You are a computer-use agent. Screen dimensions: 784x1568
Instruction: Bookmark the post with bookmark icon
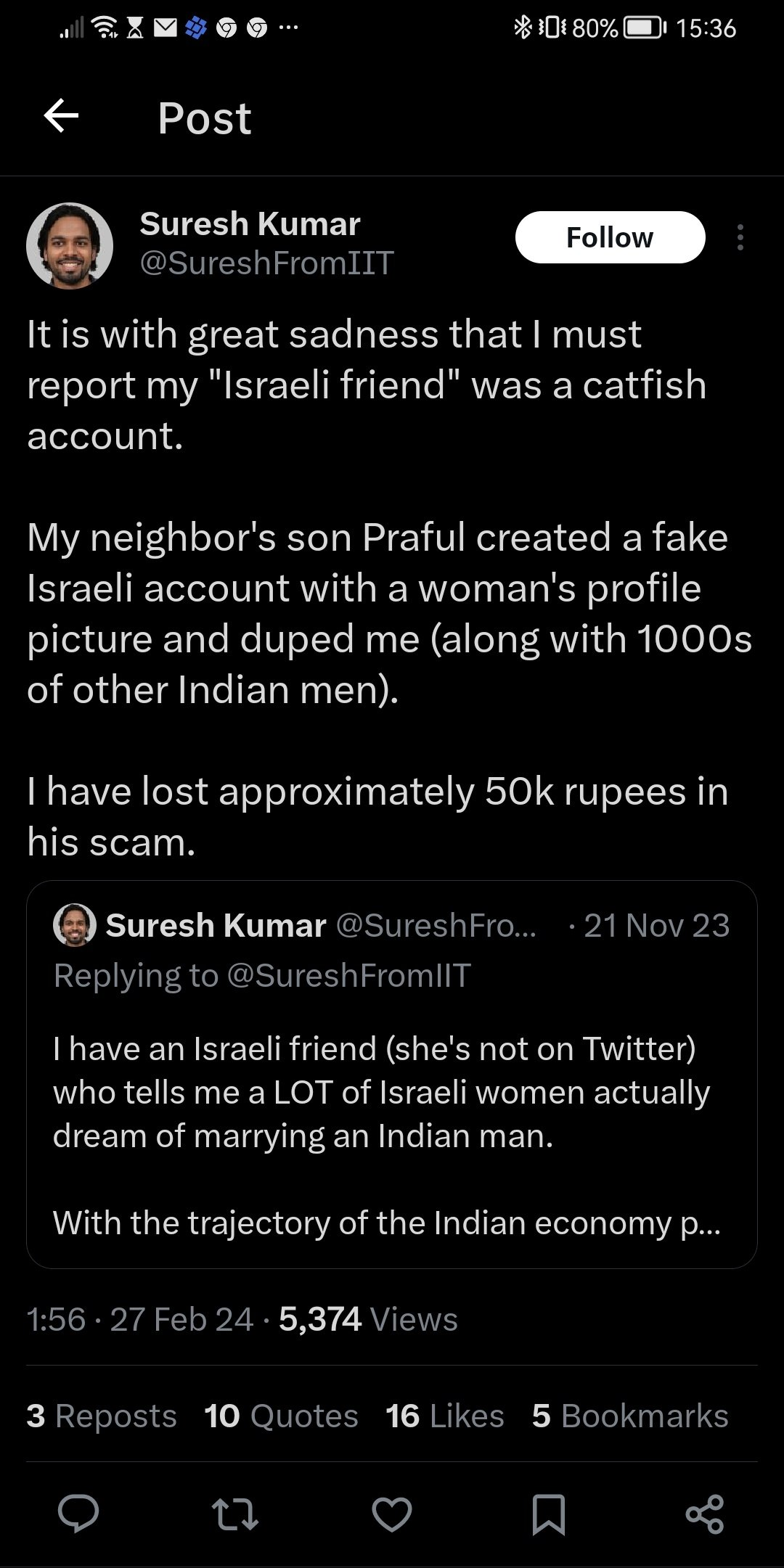click(x=548, y=1514)
